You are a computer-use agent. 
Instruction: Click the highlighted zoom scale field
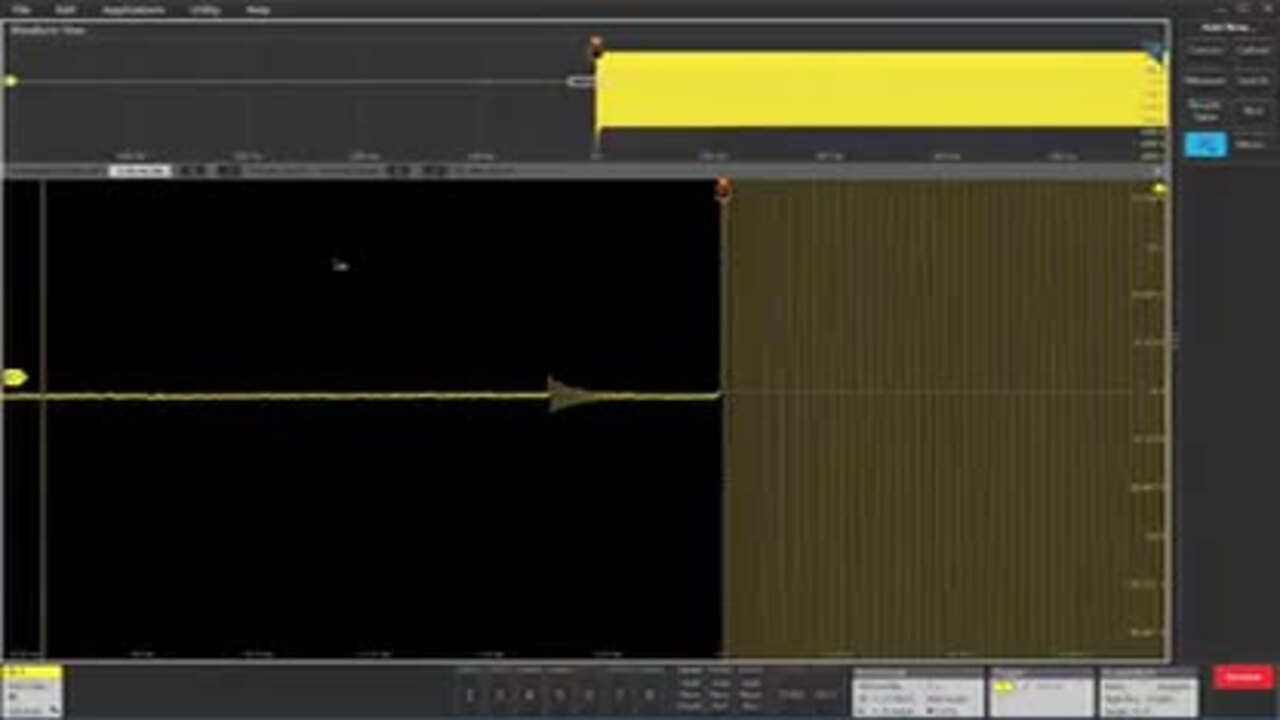(139, 171)
